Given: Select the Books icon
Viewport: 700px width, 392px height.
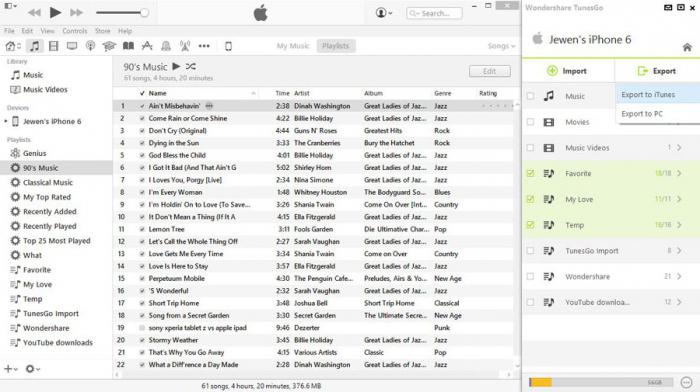Looking at the screenshot, I should pyautogui.click(x=128, y=46).
